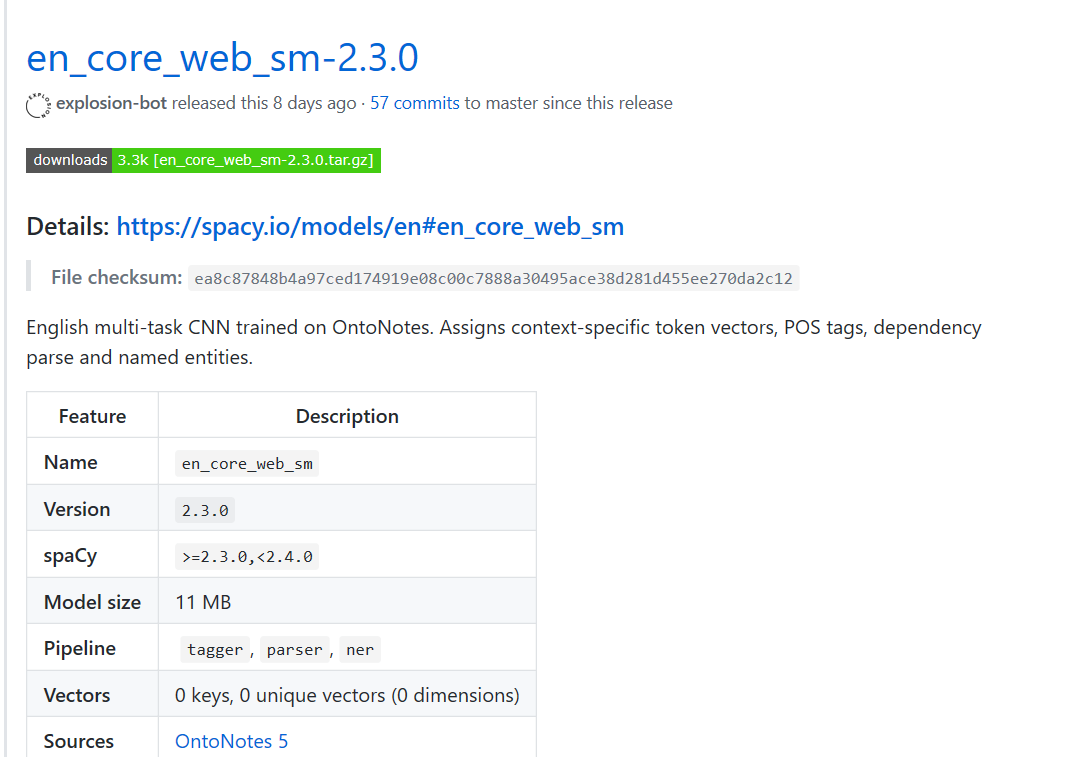Select the 11 MB size value
Image resolution: width=1066 pixels, height=757 pixels.
[x=203, y=603]
